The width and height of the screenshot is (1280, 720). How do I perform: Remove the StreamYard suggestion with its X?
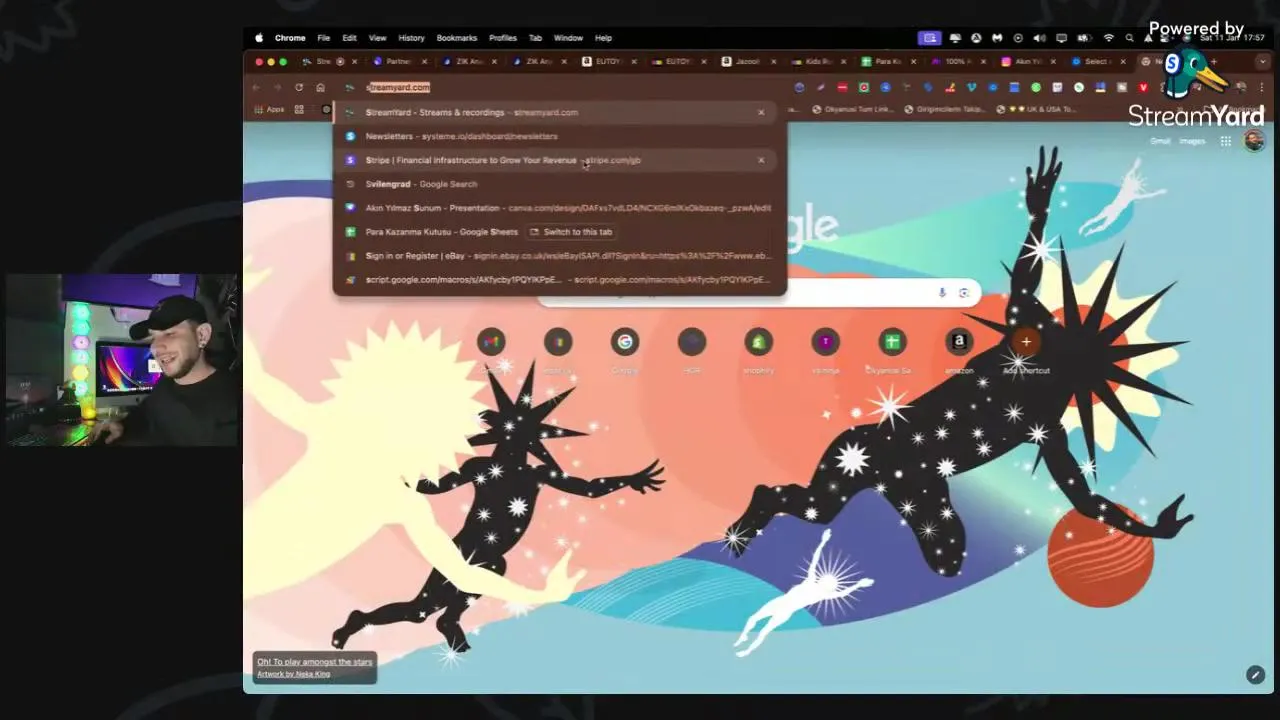pyautogui.click(x=761, y=112)
